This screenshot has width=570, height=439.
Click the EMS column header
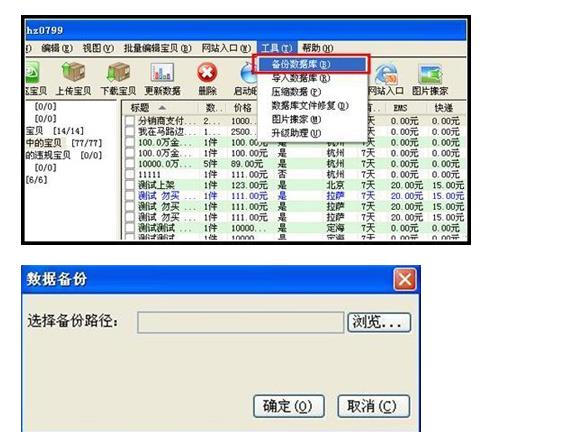400,108
